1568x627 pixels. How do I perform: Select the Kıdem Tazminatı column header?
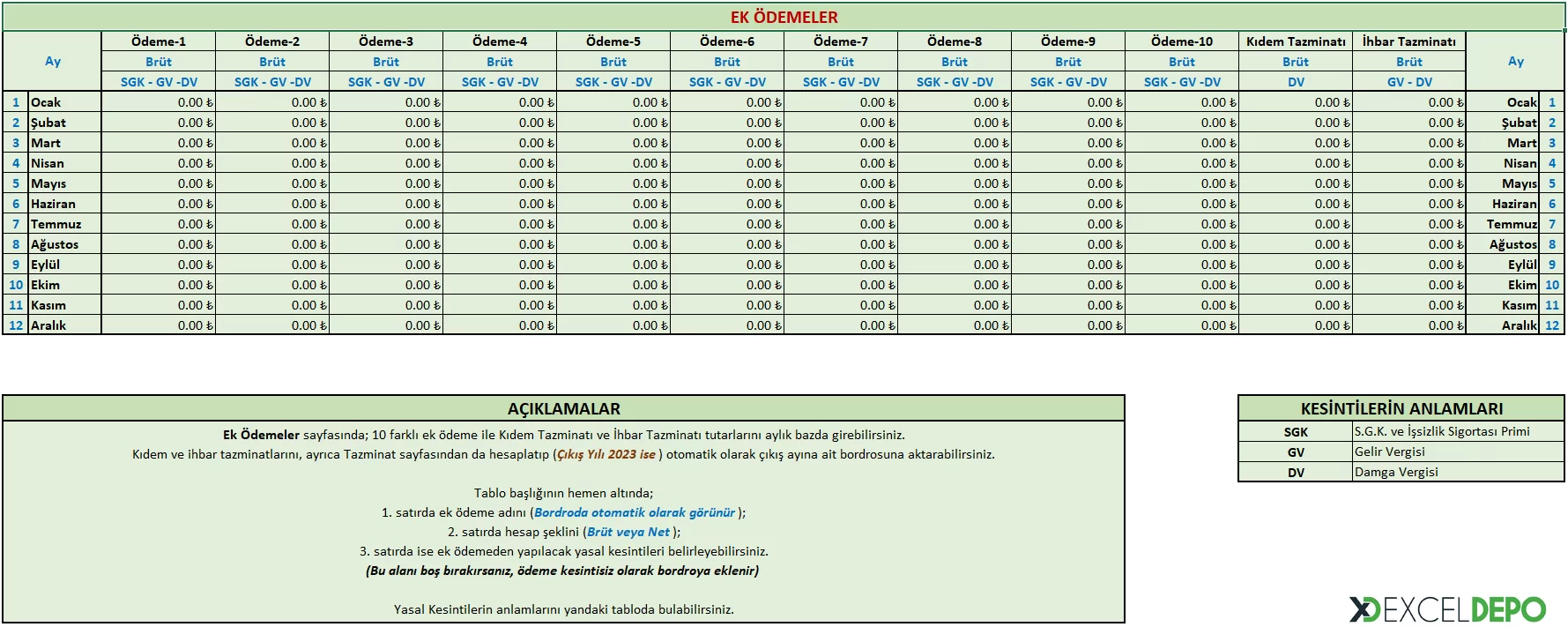[1296, 41]
